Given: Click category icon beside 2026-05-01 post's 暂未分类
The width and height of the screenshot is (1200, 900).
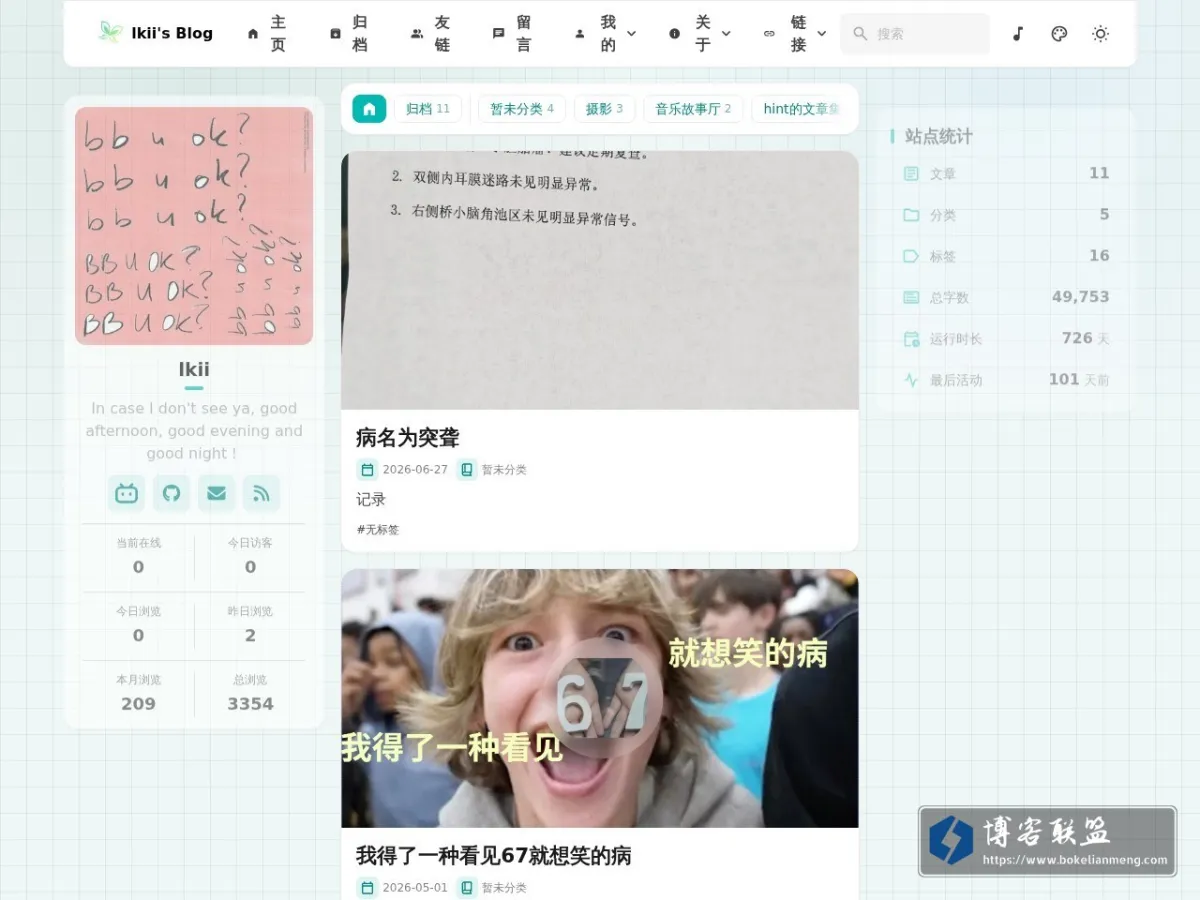Looking at the screenshot, I should point(467,887).
